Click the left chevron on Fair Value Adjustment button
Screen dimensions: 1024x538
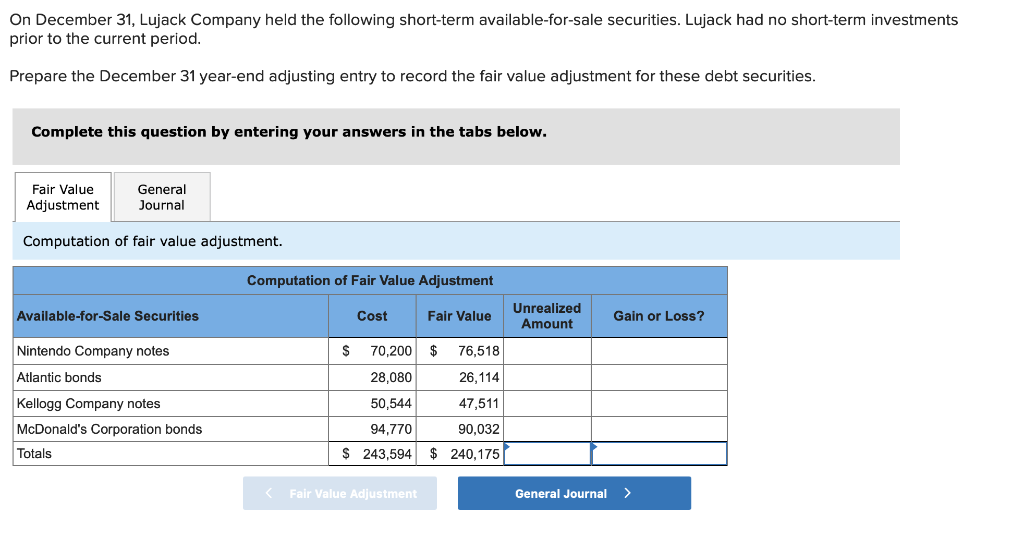click(268, 493)
